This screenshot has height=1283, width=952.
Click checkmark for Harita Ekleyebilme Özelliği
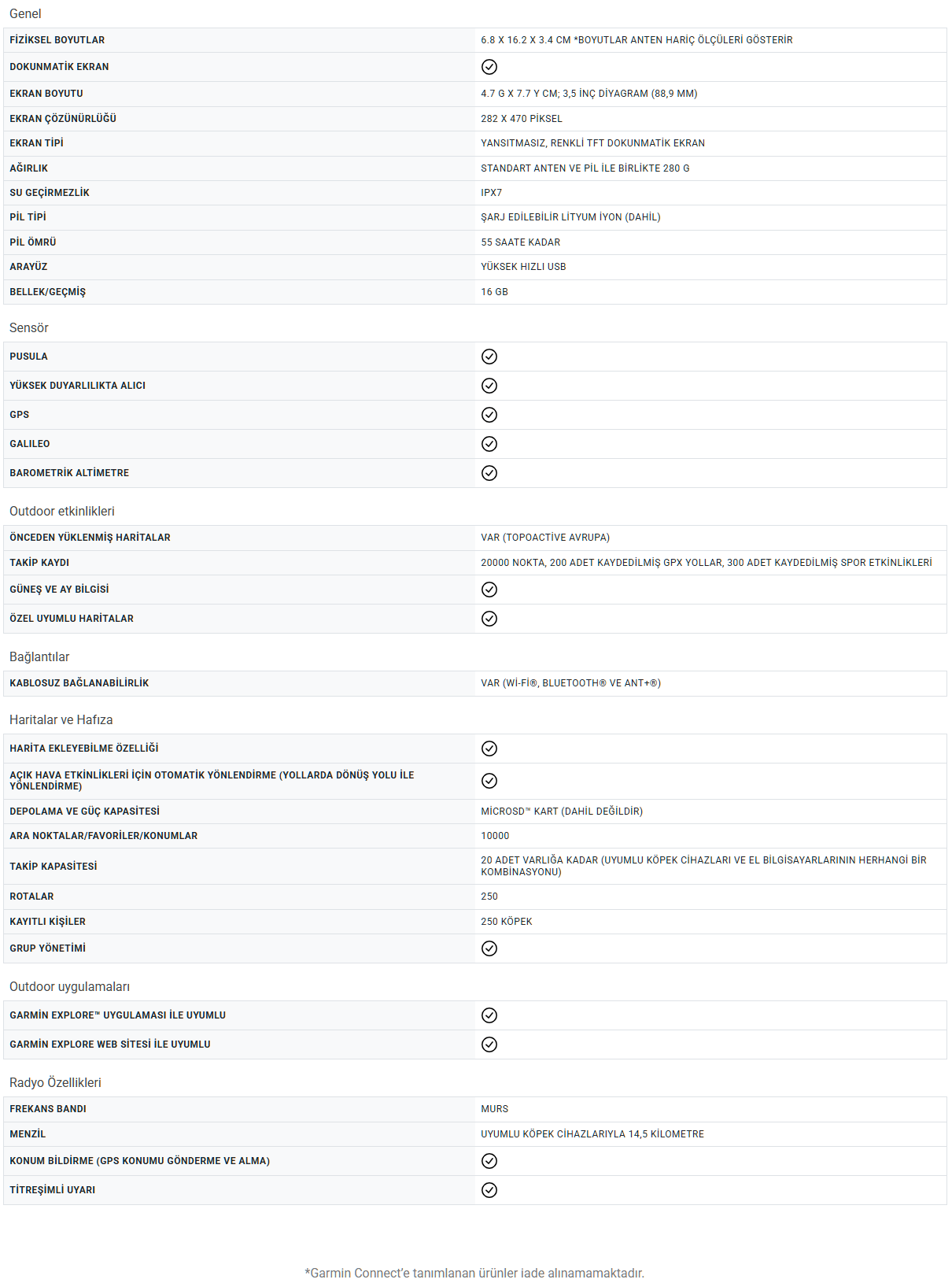coord(489,749)
